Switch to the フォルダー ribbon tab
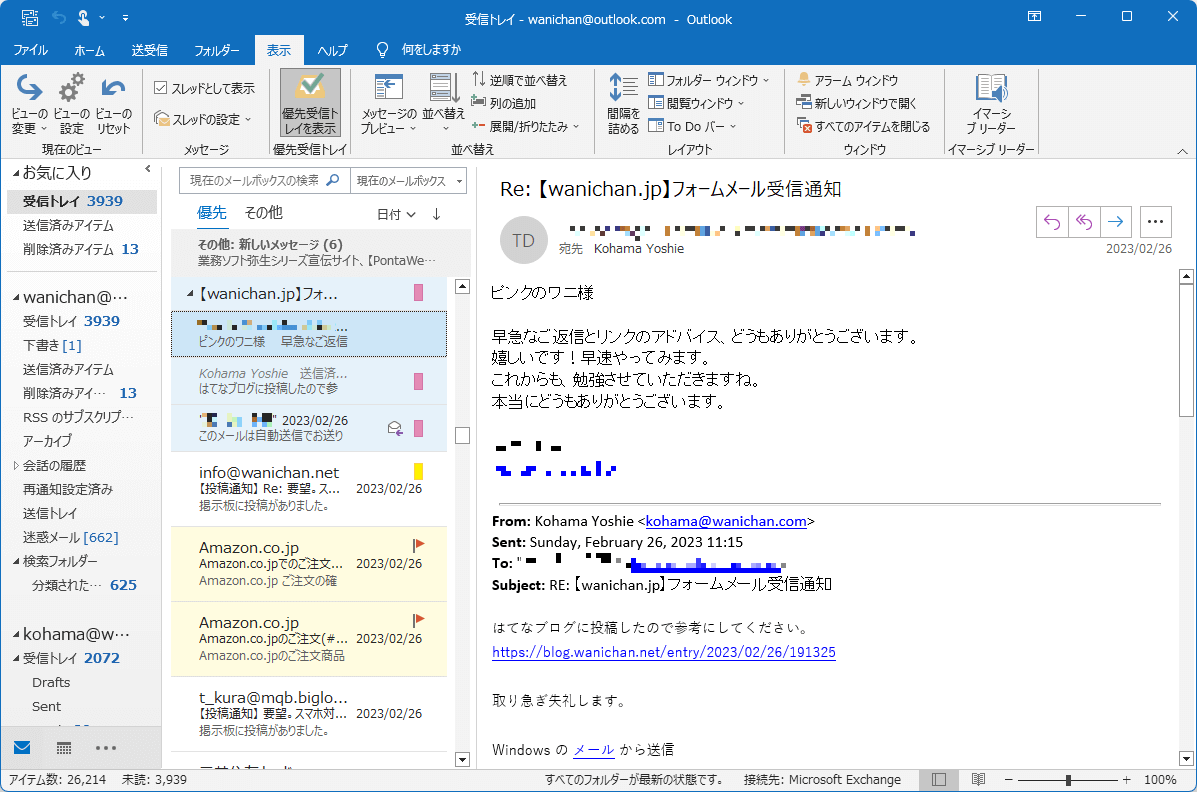The width and height of the screenshot is (1197, 792). [x=216, y=50]
